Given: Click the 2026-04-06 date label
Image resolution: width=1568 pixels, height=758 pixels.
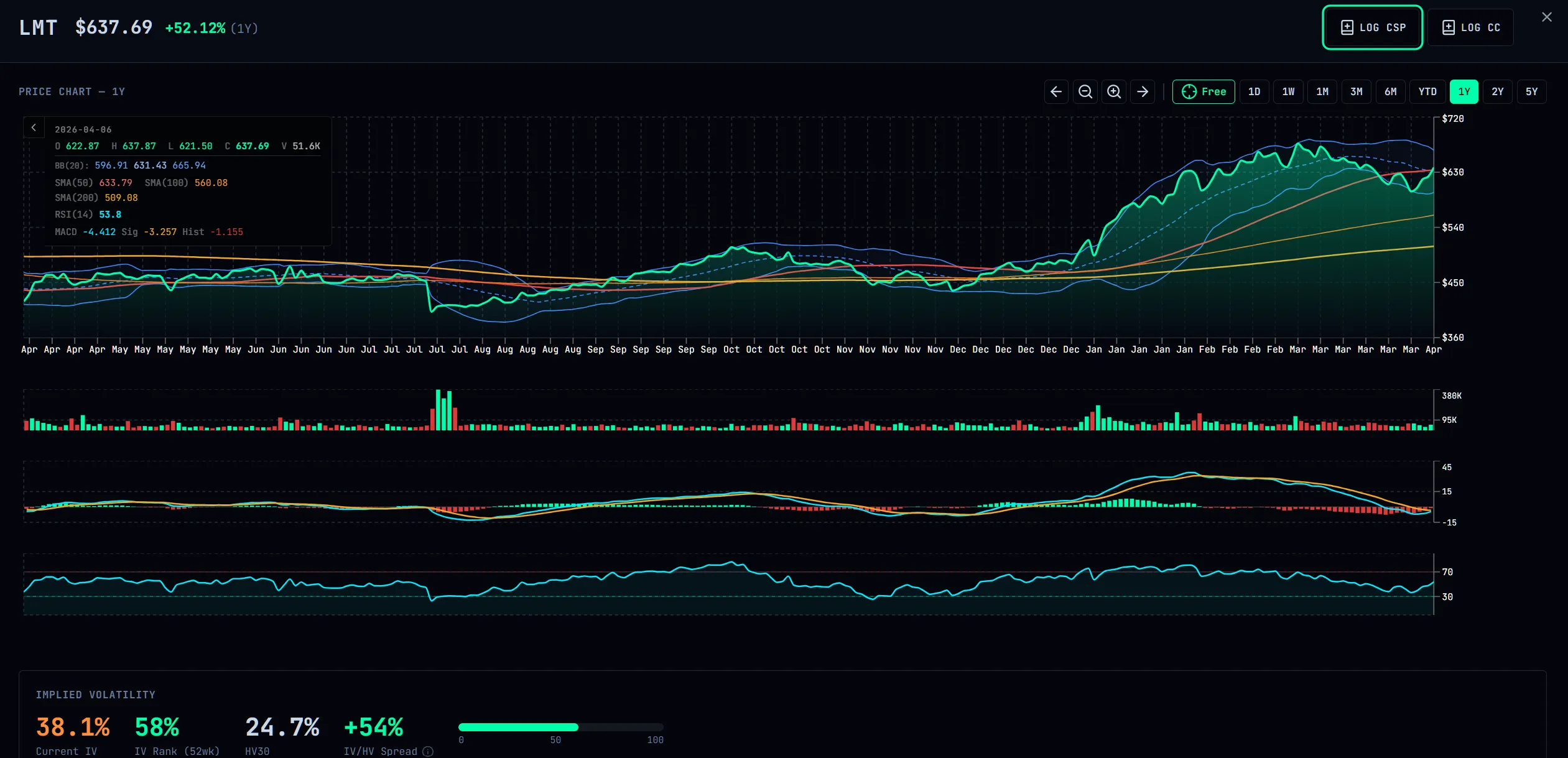Looking at the screenshot, I should (83, 129).
